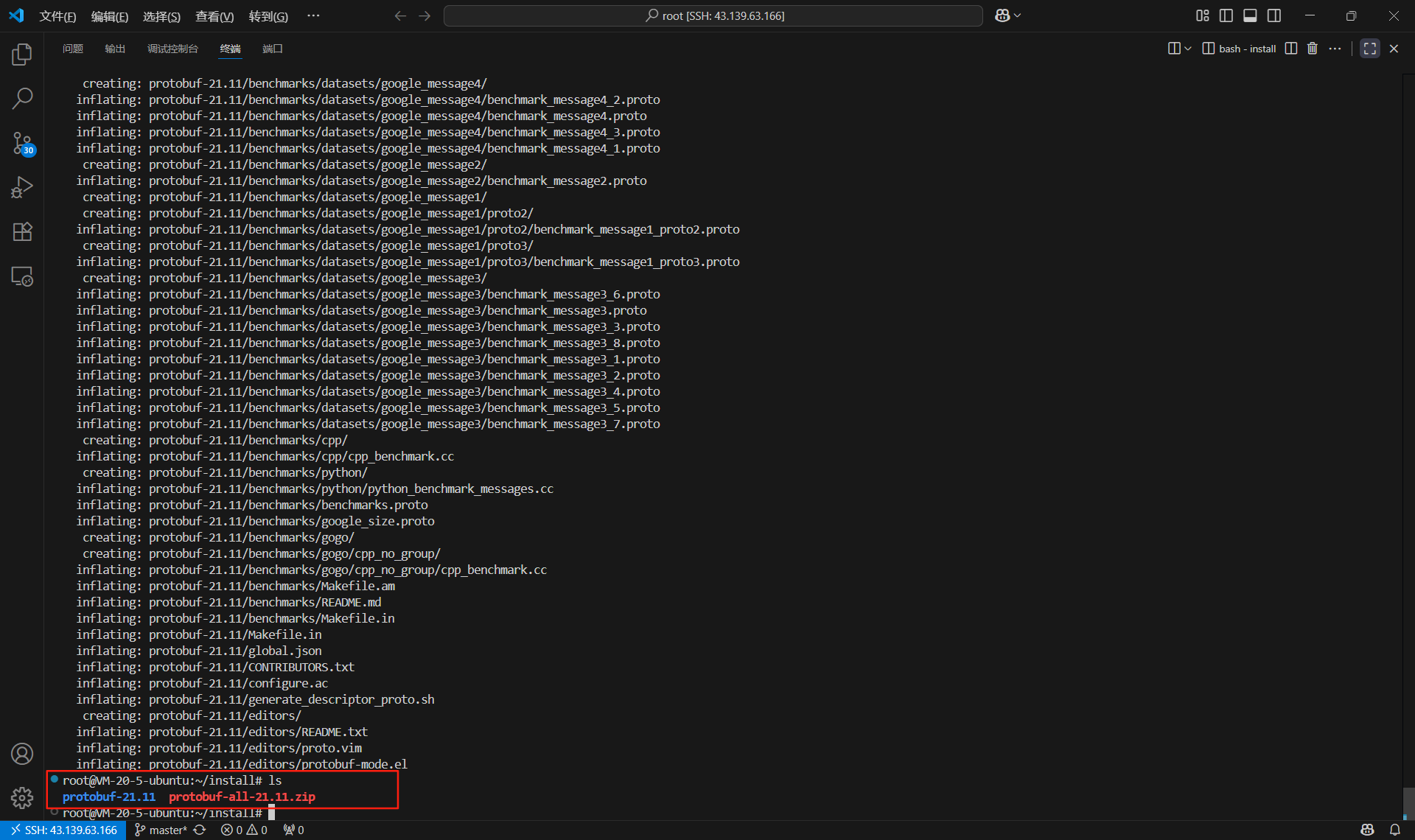Toggle the secondary side bar layout button

point(1274,15)
